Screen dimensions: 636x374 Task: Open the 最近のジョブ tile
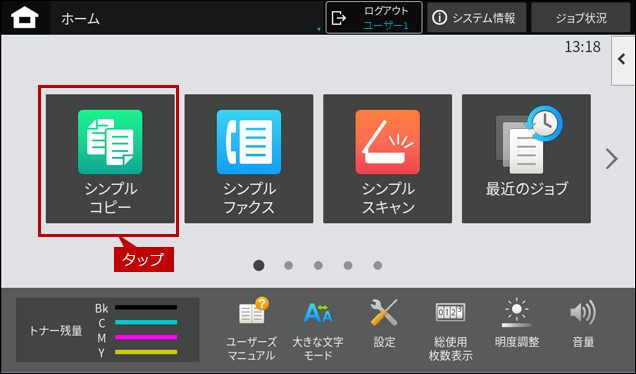point(526,159)
